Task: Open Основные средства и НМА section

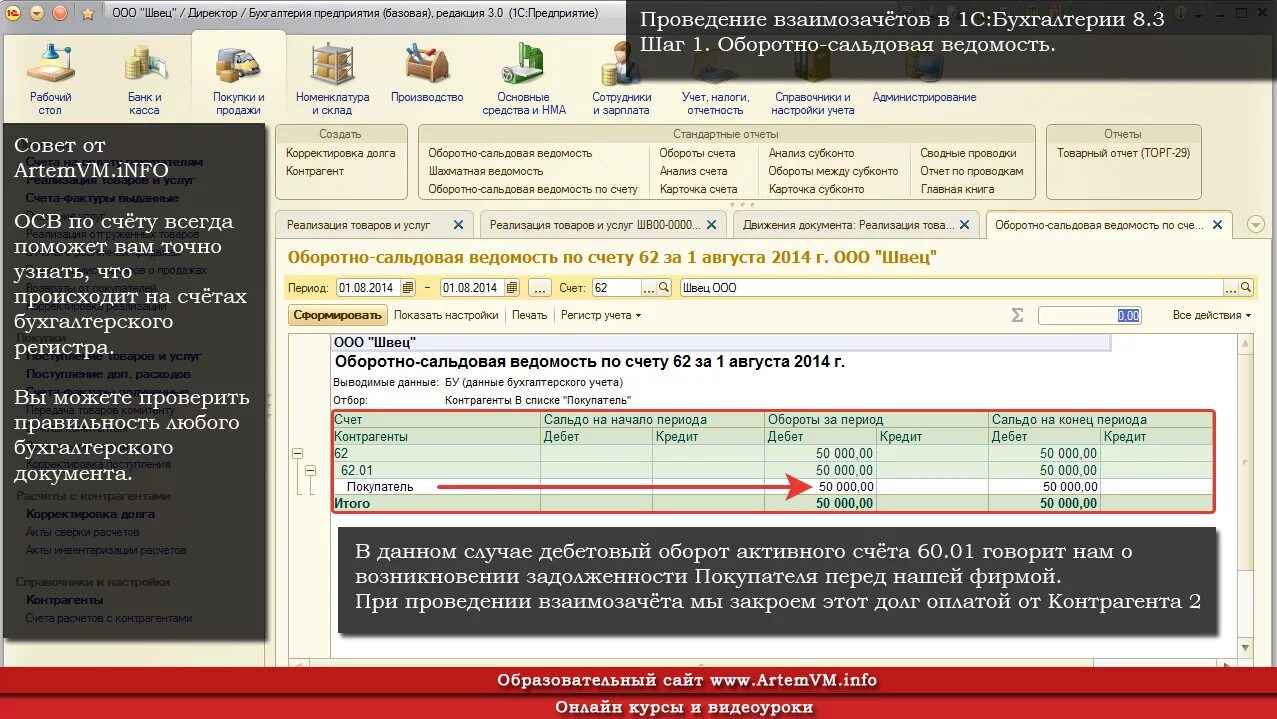Action: (x=524, y=79)
